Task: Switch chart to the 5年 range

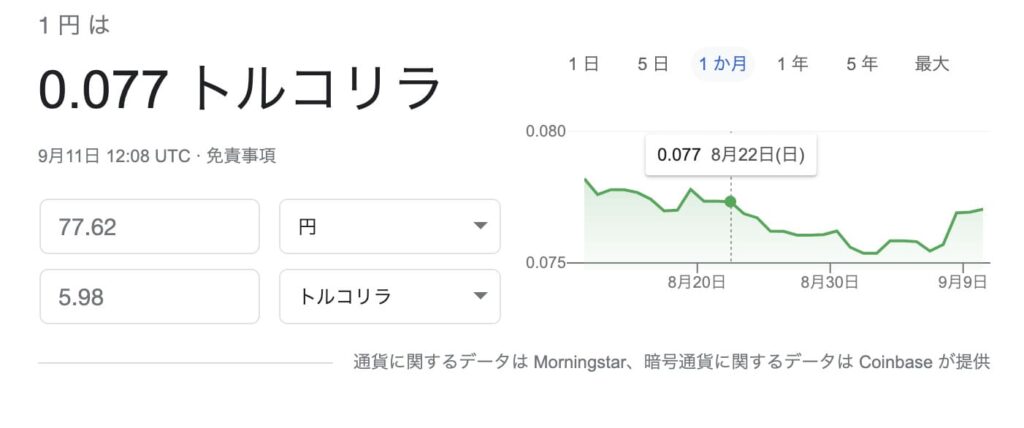Action: pos(861,64)
